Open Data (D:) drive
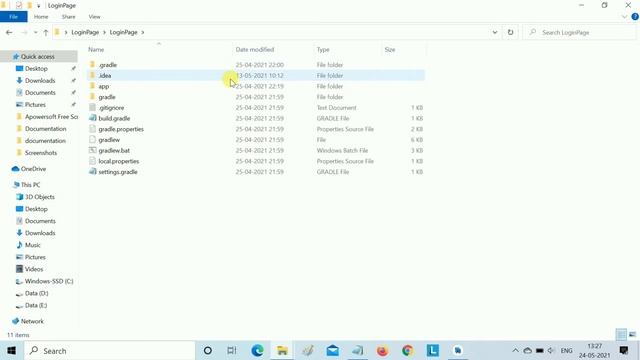The image size is (640, 360). (36, 293)
